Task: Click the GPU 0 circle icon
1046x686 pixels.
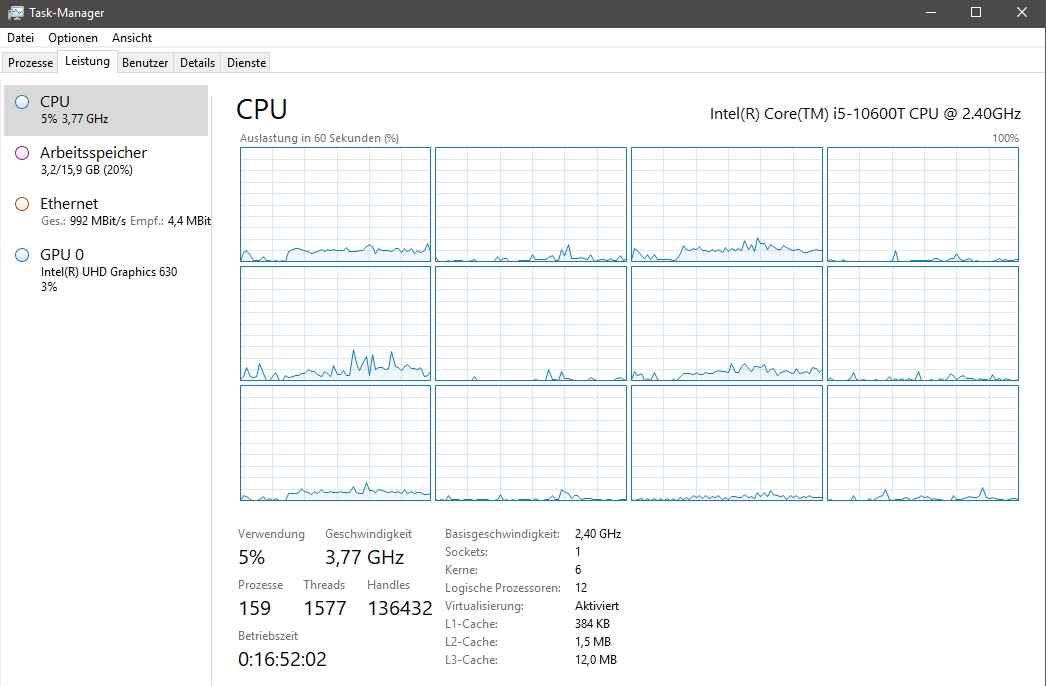Action: (22, 254)
